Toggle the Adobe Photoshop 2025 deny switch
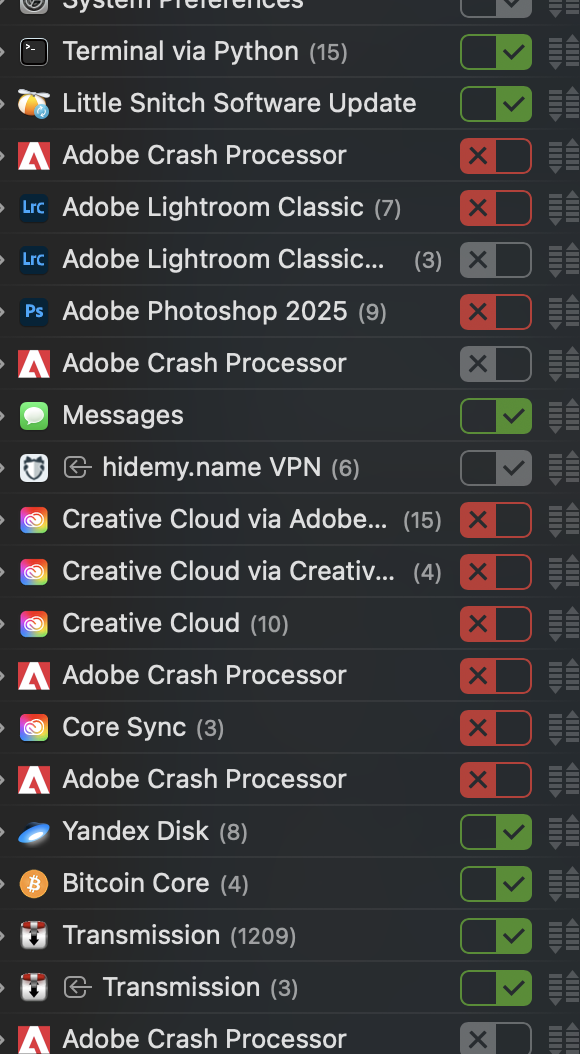The width and height of the screenshot is (580, 1054). (x=496, y=312)
